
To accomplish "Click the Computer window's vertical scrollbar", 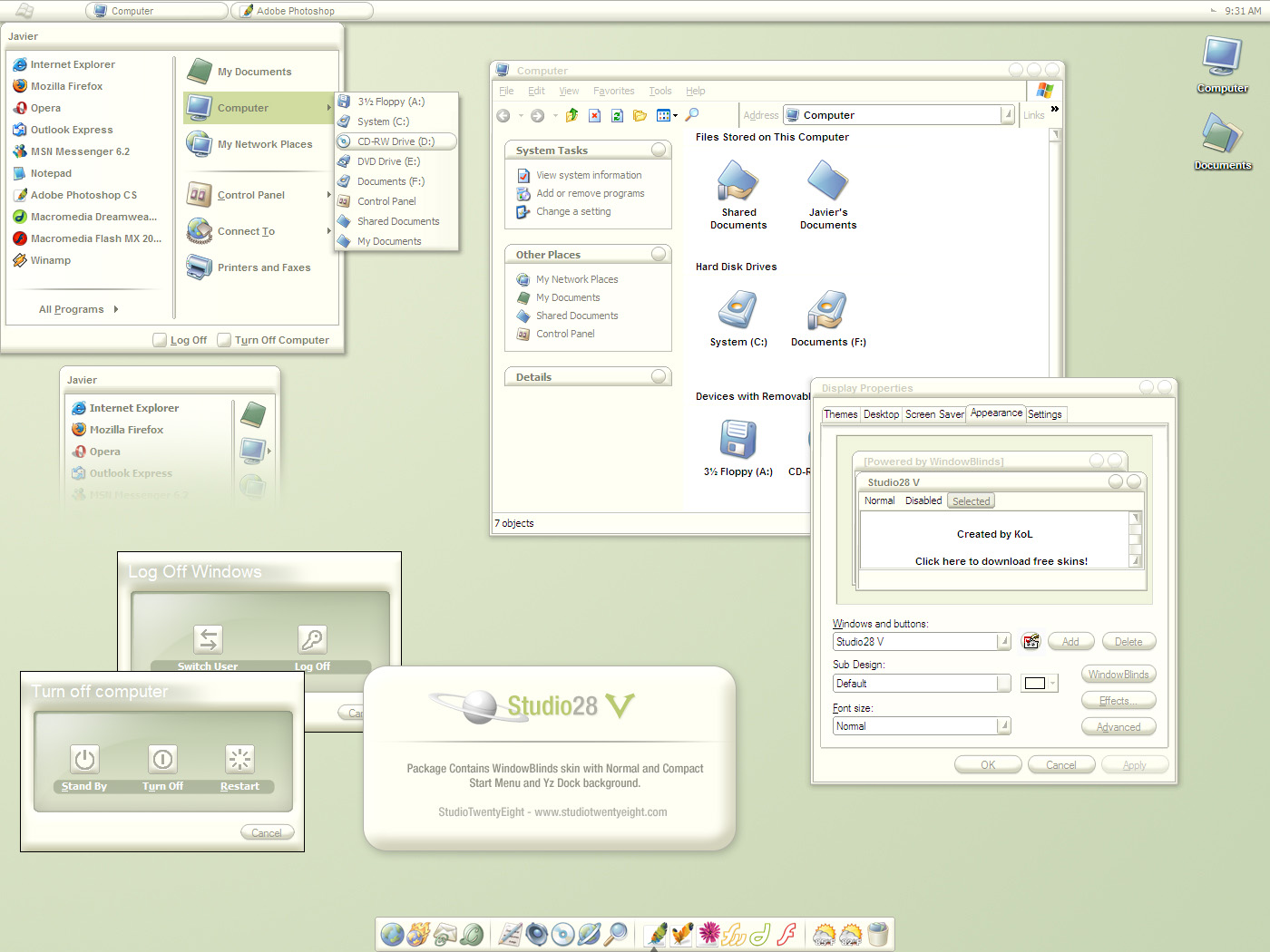I will point(1054,252).
